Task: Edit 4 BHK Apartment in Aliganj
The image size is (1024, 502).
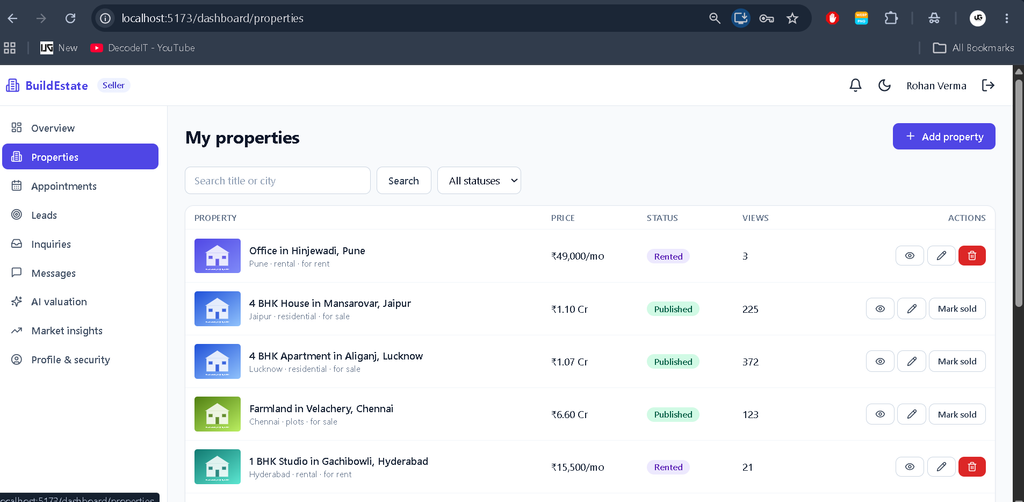Action: 912,361
